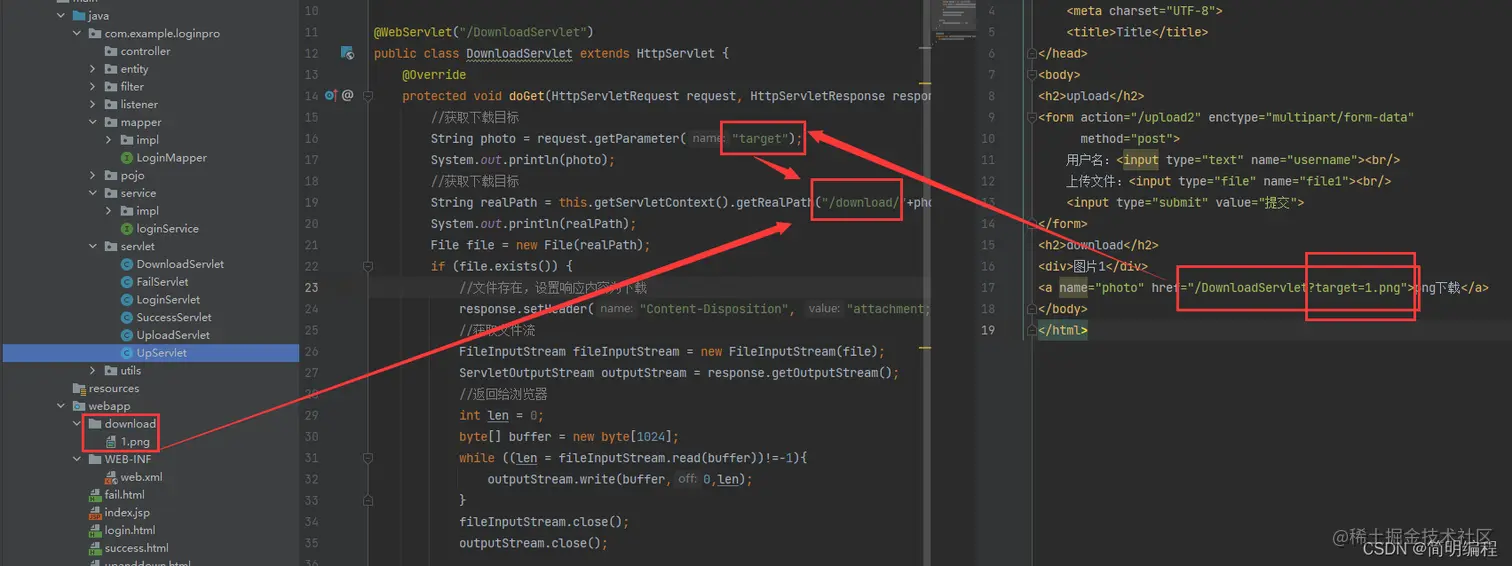The height and width of the screenshot is (566, 1512).
Task: Click the file1 file input tag line
Action: [x=1229, y=181]
